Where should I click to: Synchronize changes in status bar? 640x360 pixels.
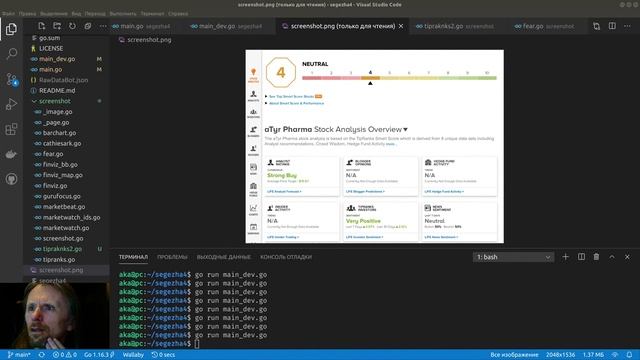click(x=42, y=355)
